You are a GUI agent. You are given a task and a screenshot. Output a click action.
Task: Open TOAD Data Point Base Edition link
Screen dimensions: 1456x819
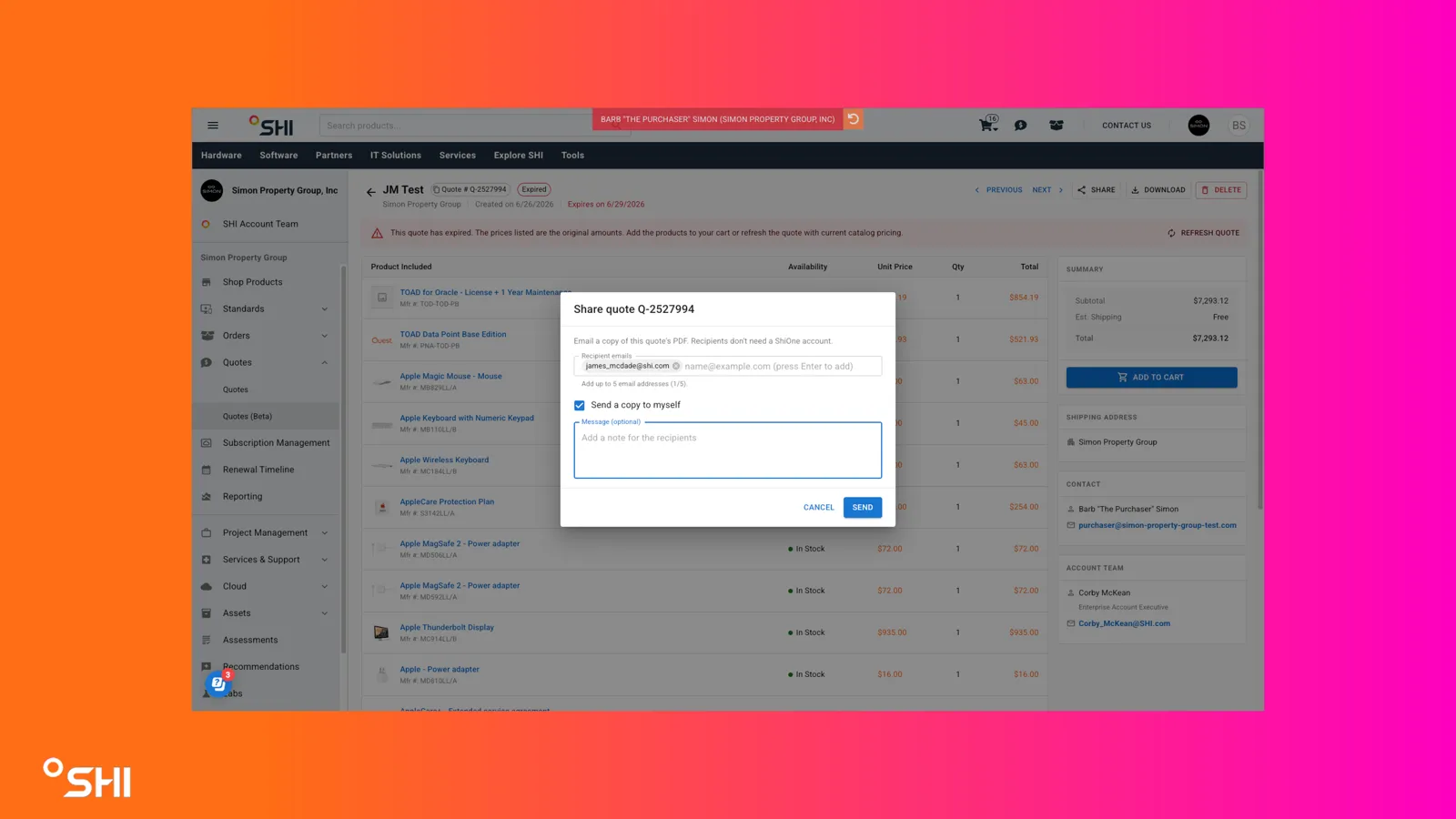pos(453,334)
